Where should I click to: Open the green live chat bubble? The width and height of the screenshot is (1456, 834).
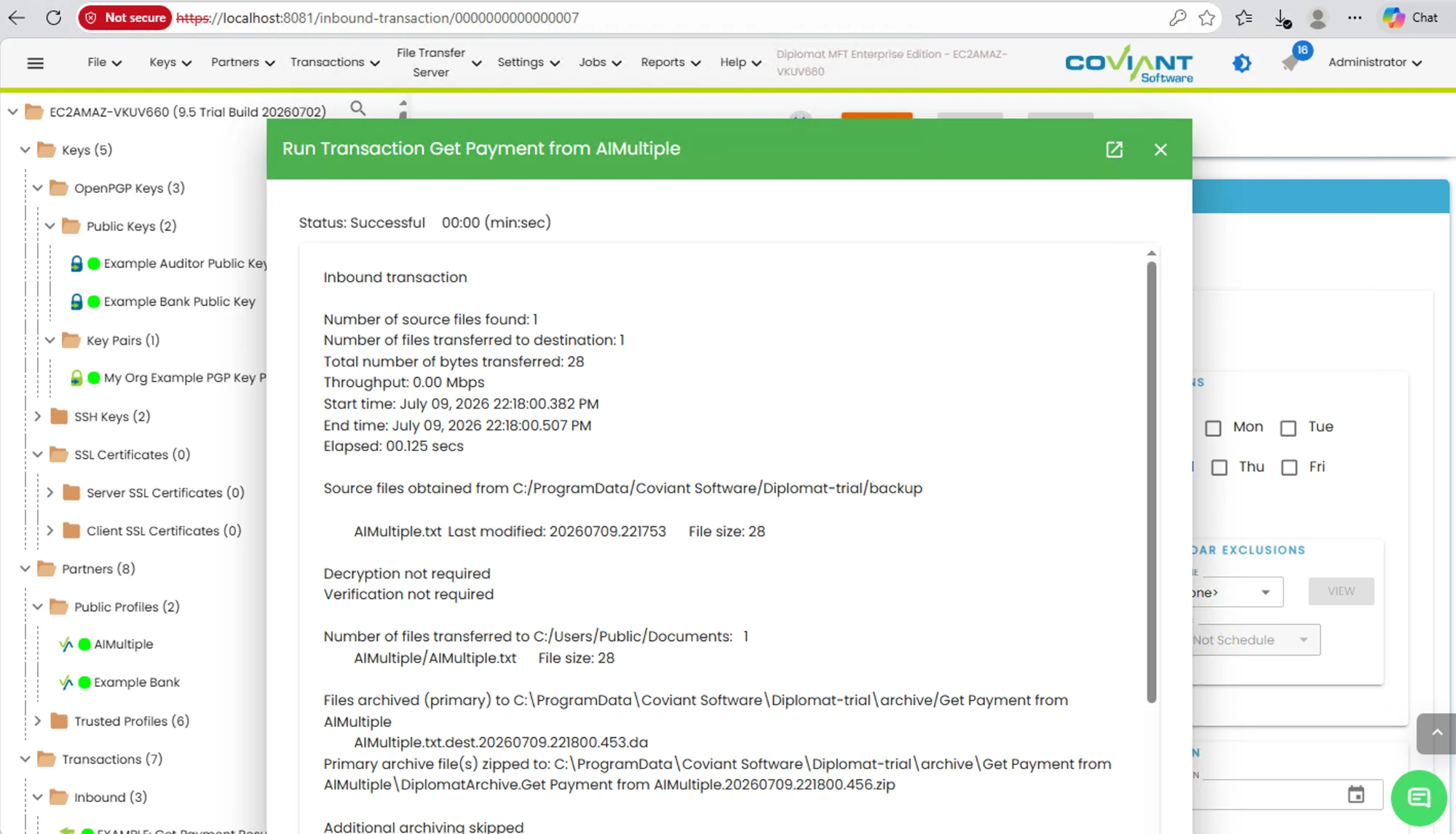1418,798
